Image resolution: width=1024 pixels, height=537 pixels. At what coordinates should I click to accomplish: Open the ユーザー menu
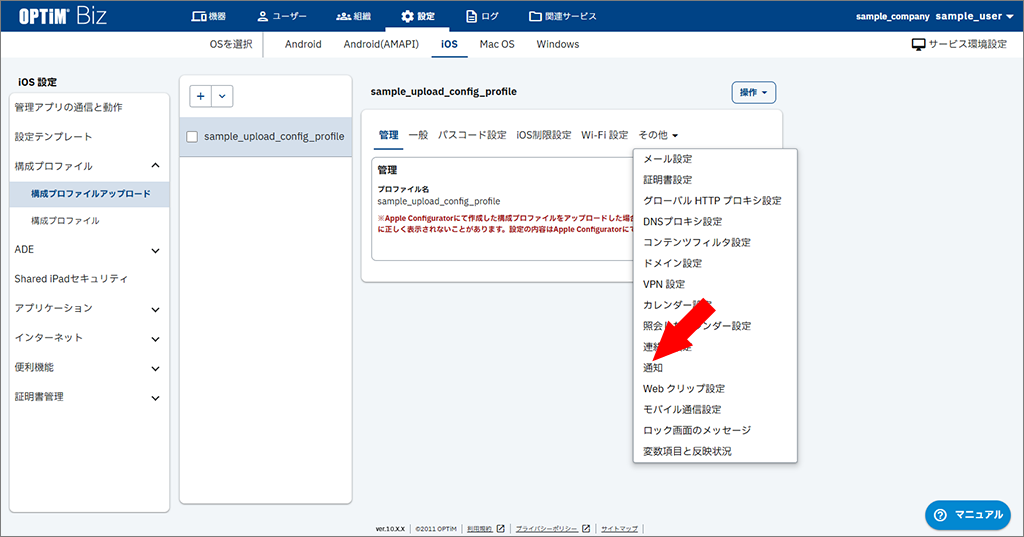point(281,16)
